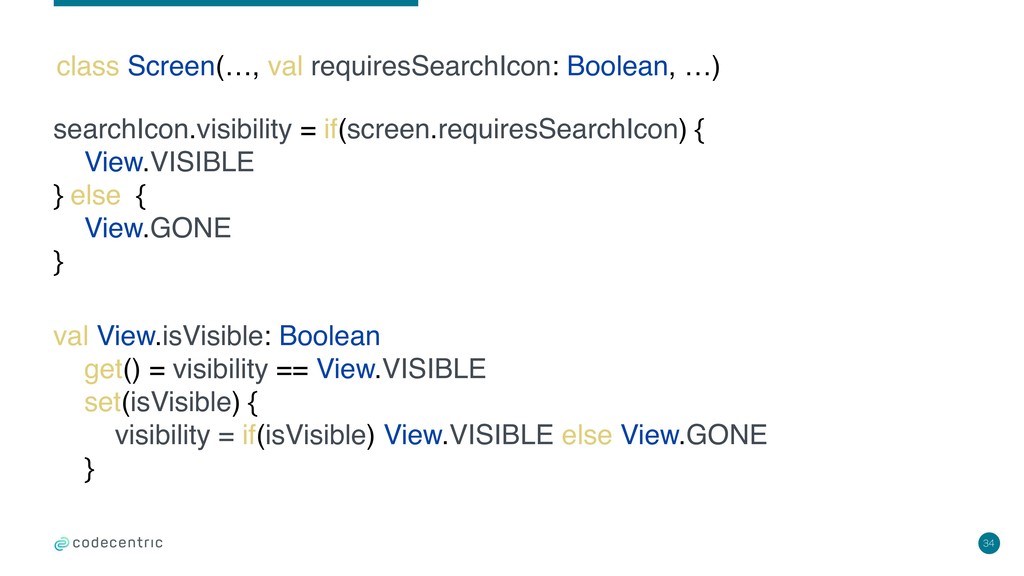Click View.isVisible in the val declaration

[181, 336]
